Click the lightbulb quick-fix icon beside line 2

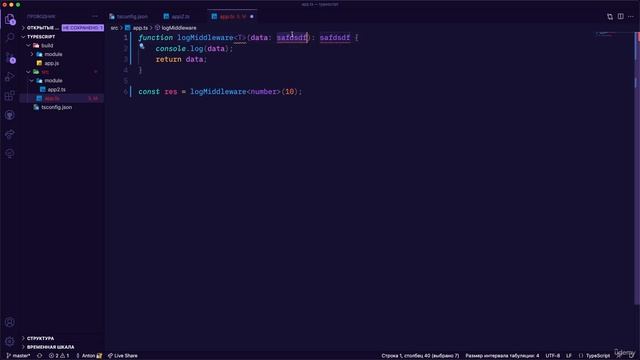pyautogui.click(x=142, y=46)
